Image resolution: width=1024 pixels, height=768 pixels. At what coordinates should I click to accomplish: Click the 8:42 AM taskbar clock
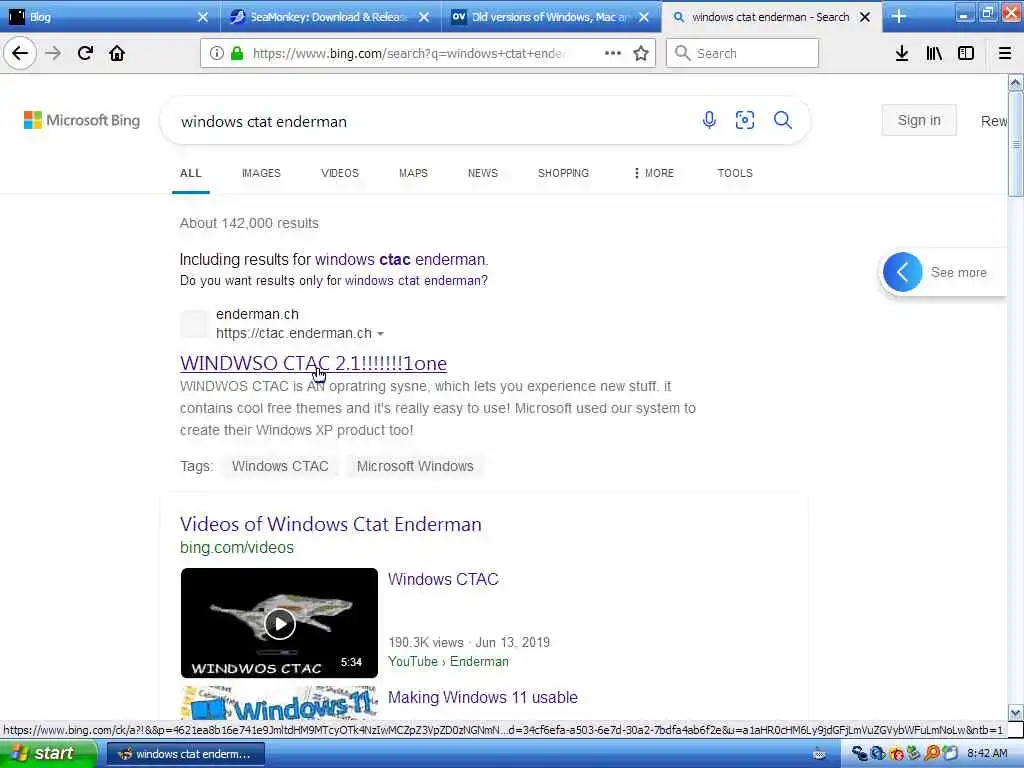click(987, 754)
